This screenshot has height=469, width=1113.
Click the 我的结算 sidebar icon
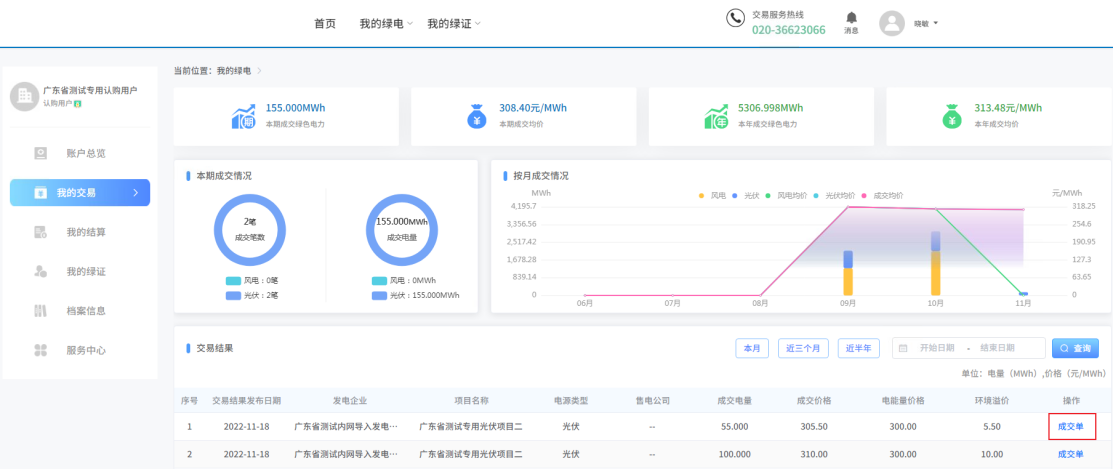(x=41, y=232)
